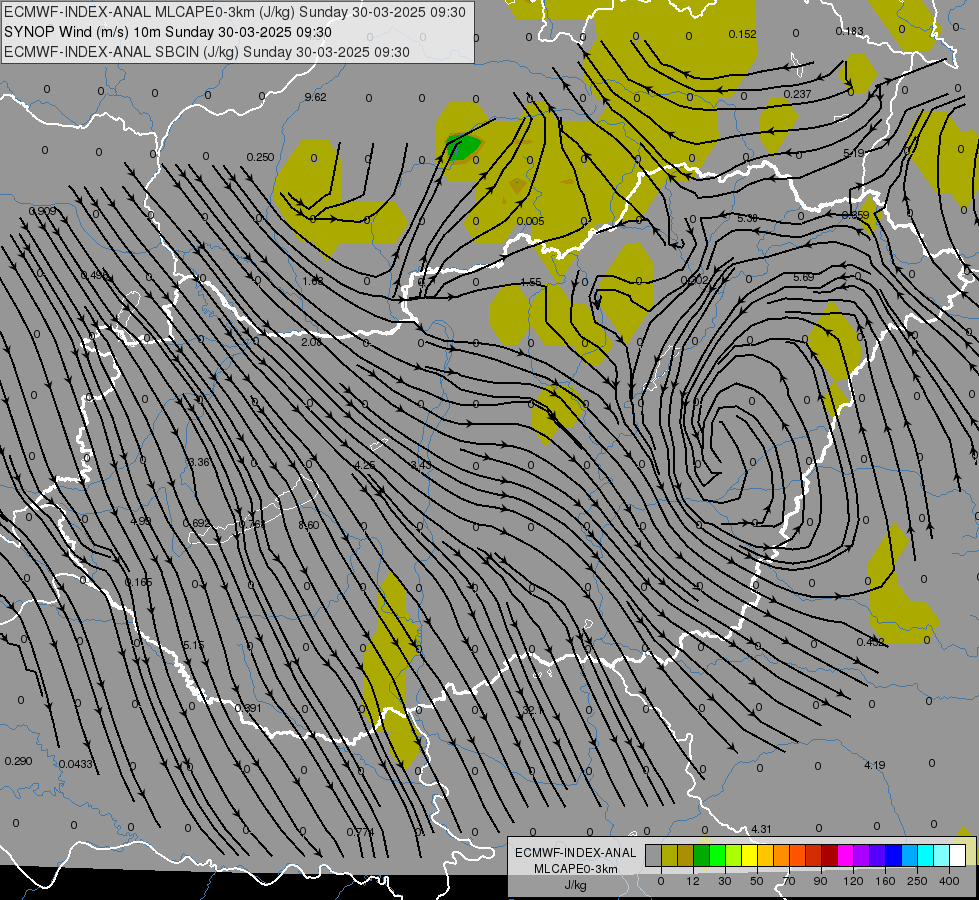Click the map value '32.1'
979x900 pixels.
[x=533, y=710]
